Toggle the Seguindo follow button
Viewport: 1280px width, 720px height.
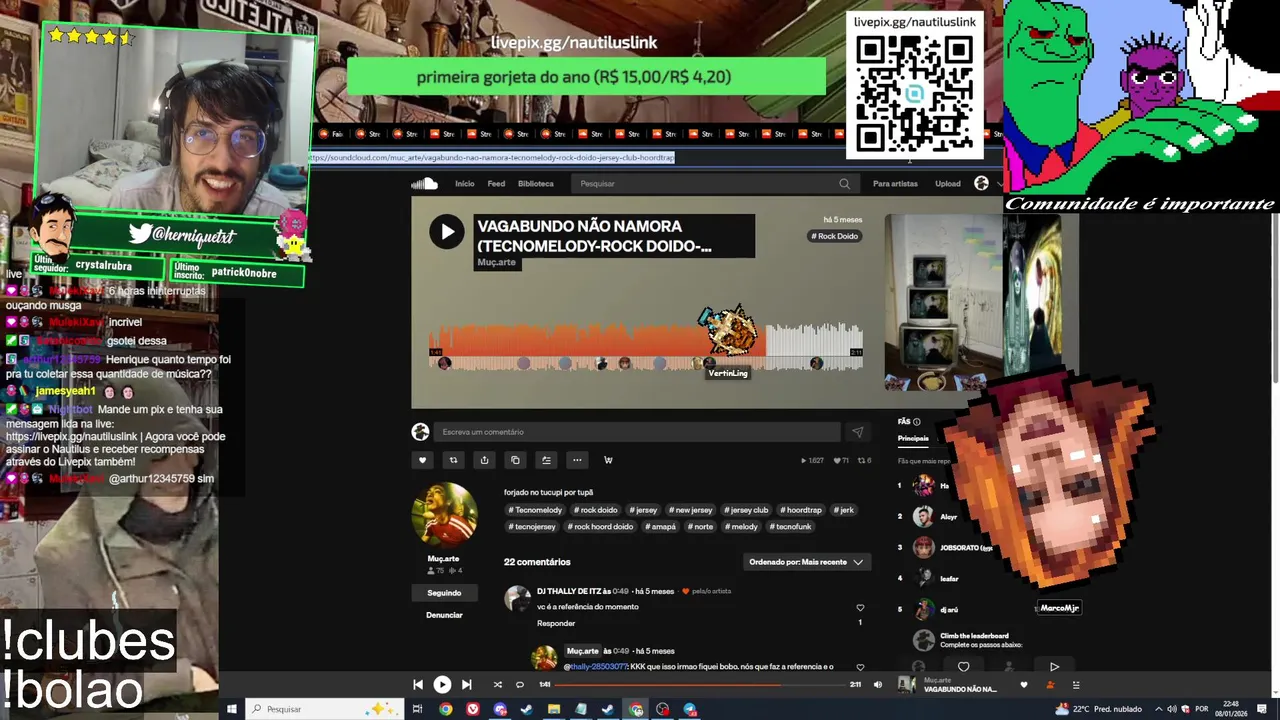point(444,593)
